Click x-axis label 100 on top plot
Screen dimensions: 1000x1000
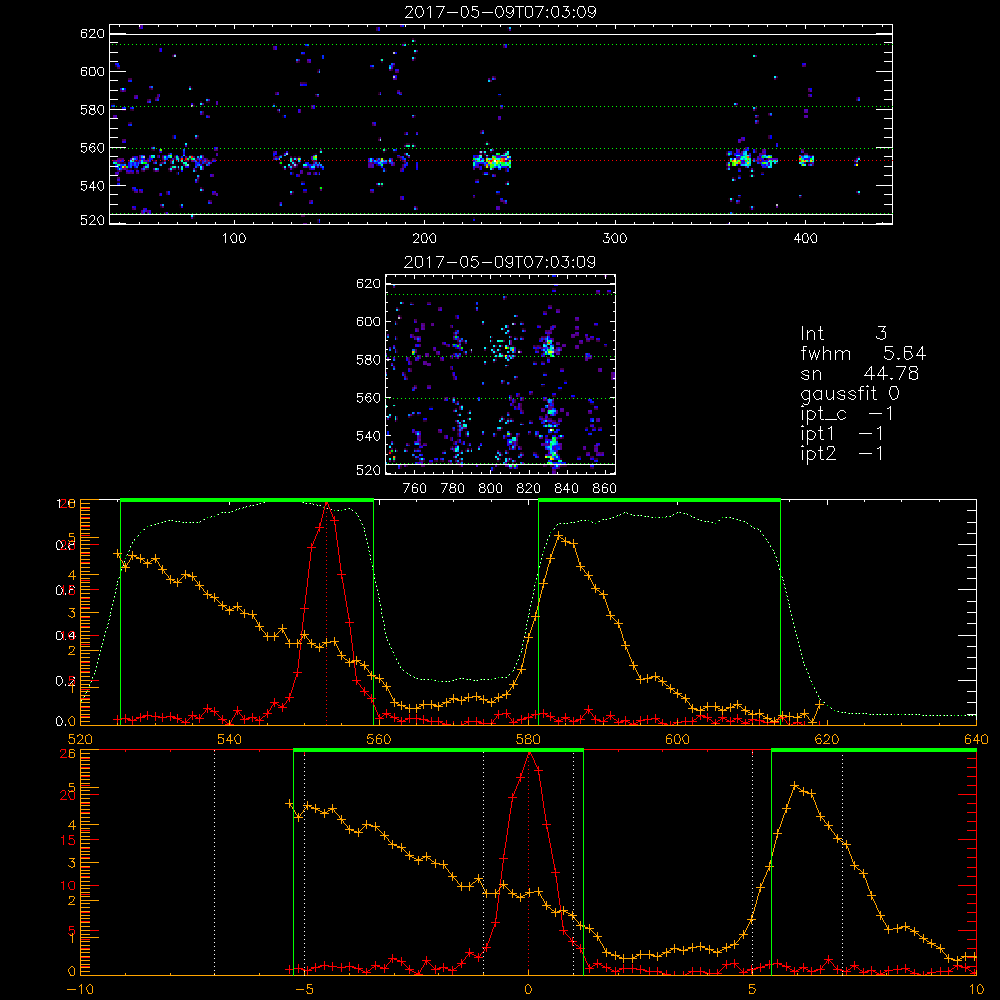point(234,239)
